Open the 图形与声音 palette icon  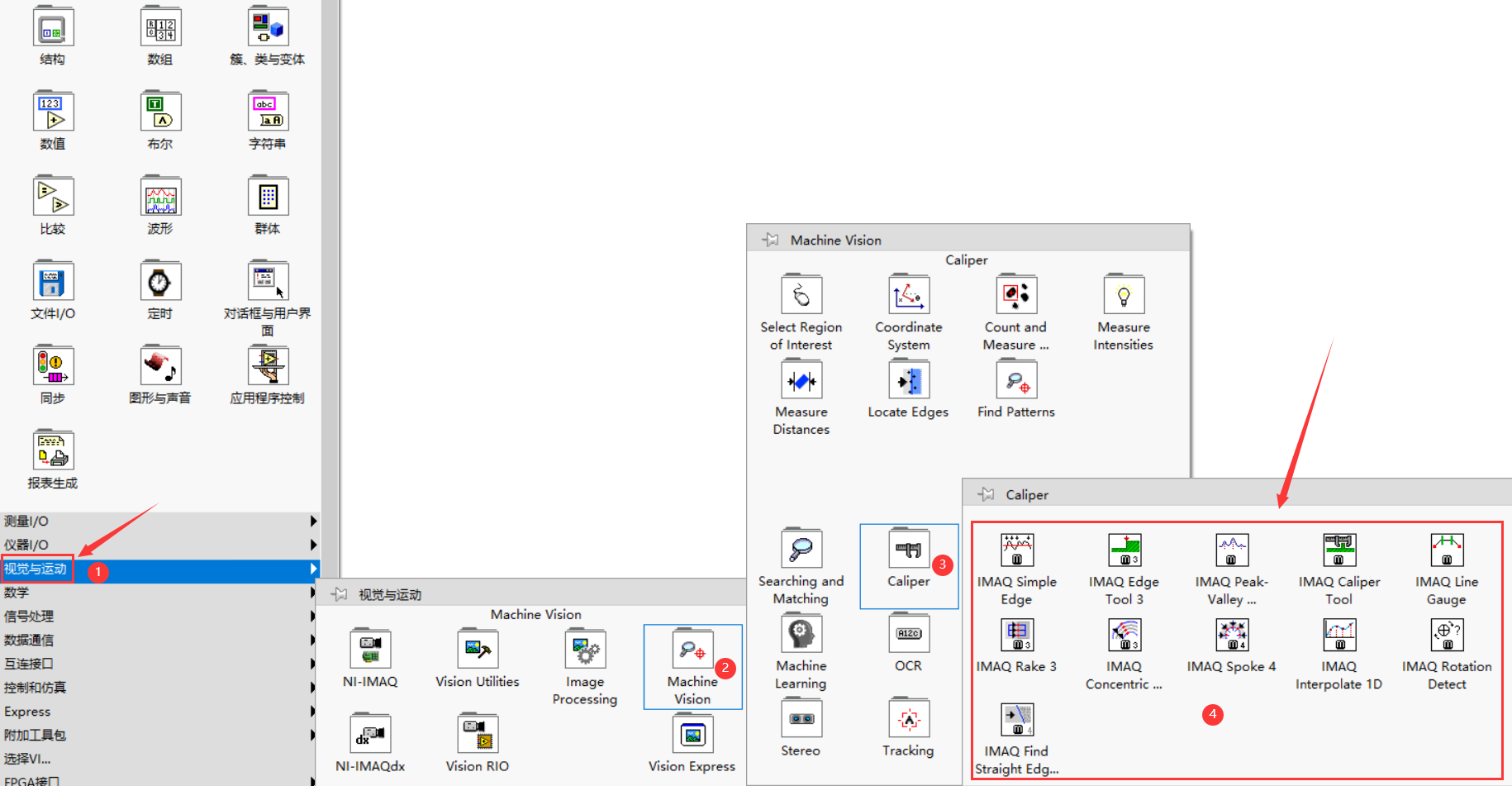(160, 366)
